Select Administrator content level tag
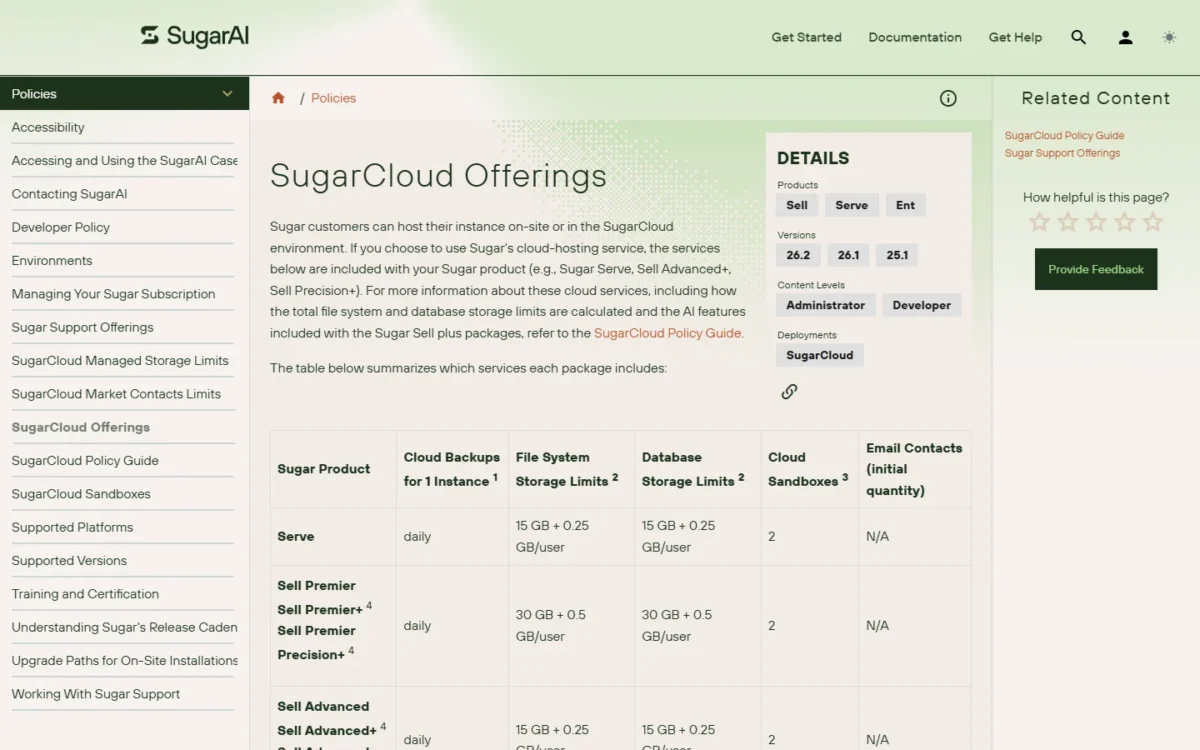Image resolution: width=1200 pixels, height=750 pixels. point(825,305)
